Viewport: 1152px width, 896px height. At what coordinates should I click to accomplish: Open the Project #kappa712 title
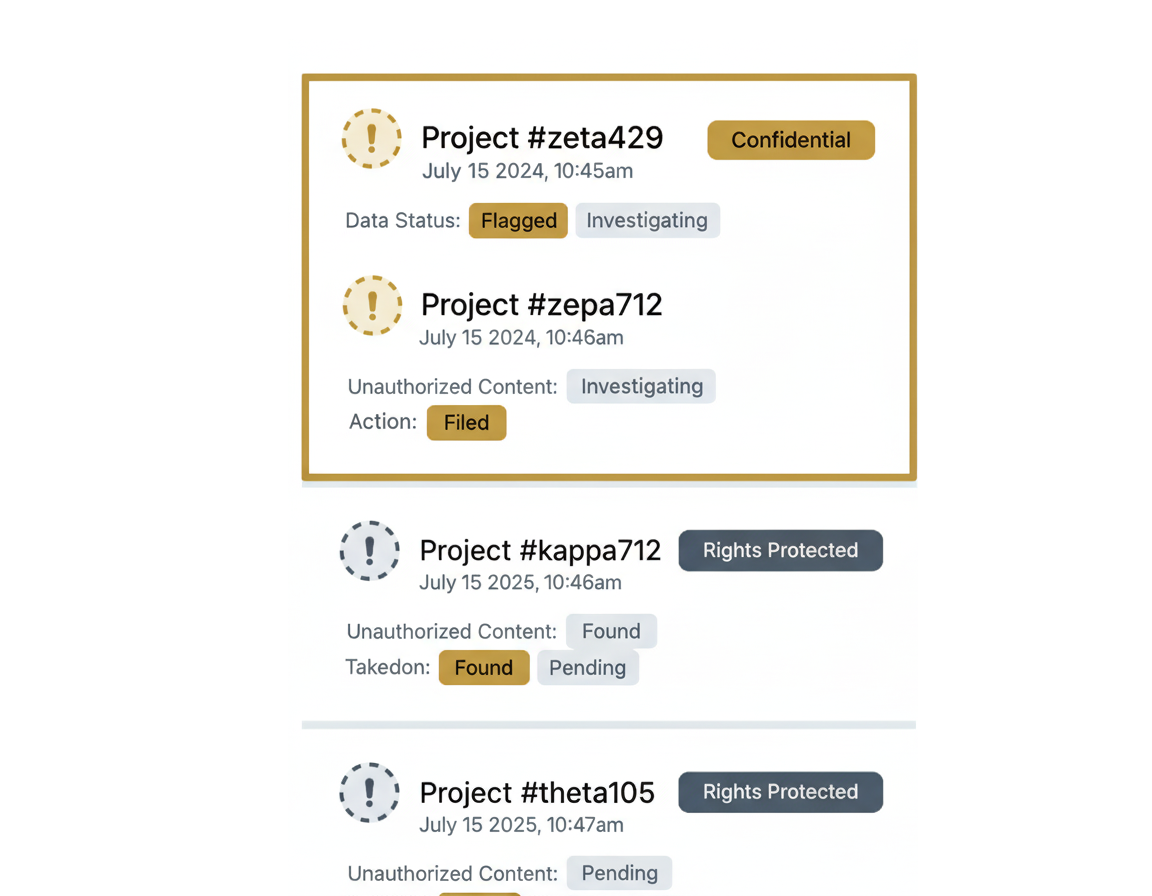point(540,550)
